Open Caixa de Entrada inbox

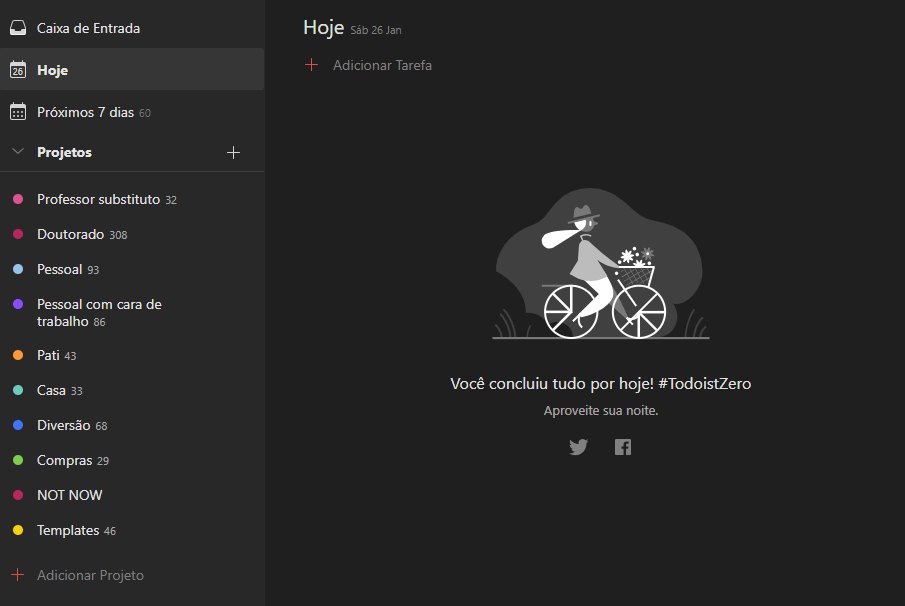[132, 28]
